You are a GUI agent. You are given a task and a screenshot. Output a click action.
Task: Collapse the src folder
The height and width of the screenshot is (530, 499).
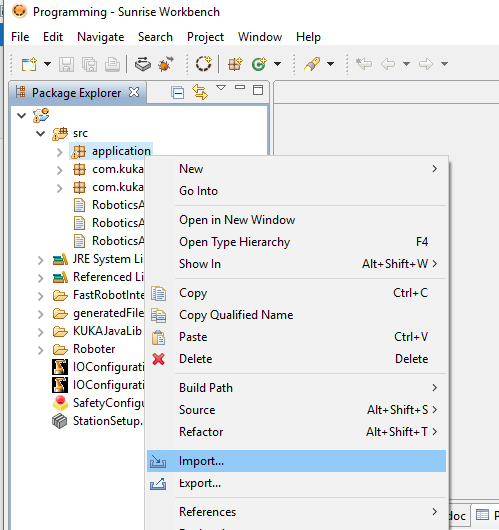click(41, 134)
